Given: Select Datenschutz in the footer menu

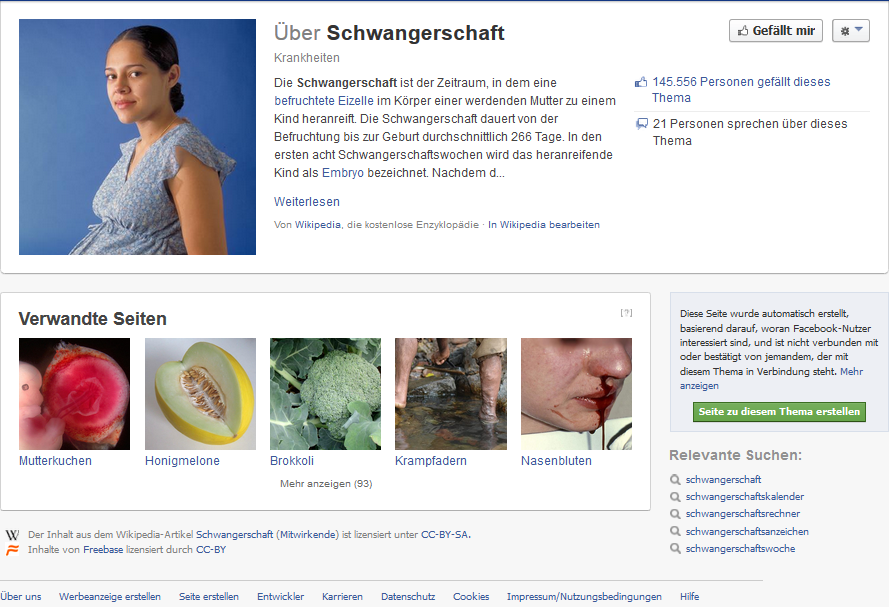Looking at the screenshot, I should 408,596.
